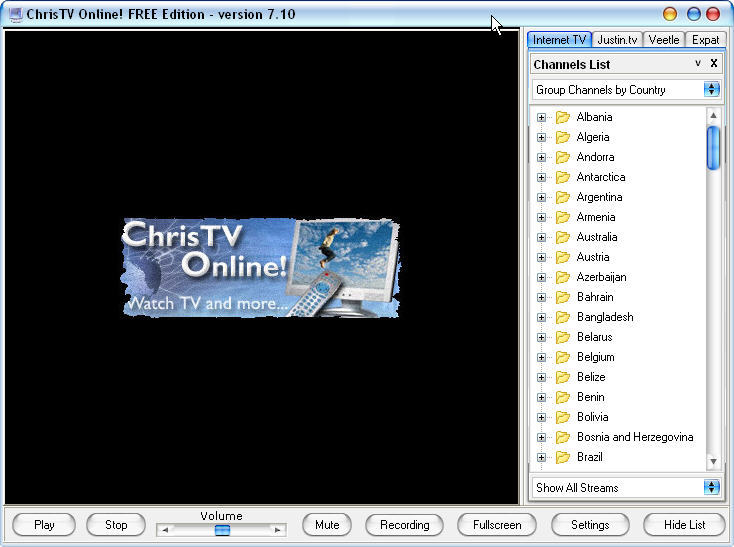Click the ChrisTV app icon in title bar
Screen dimensions: 734x547
15,15
